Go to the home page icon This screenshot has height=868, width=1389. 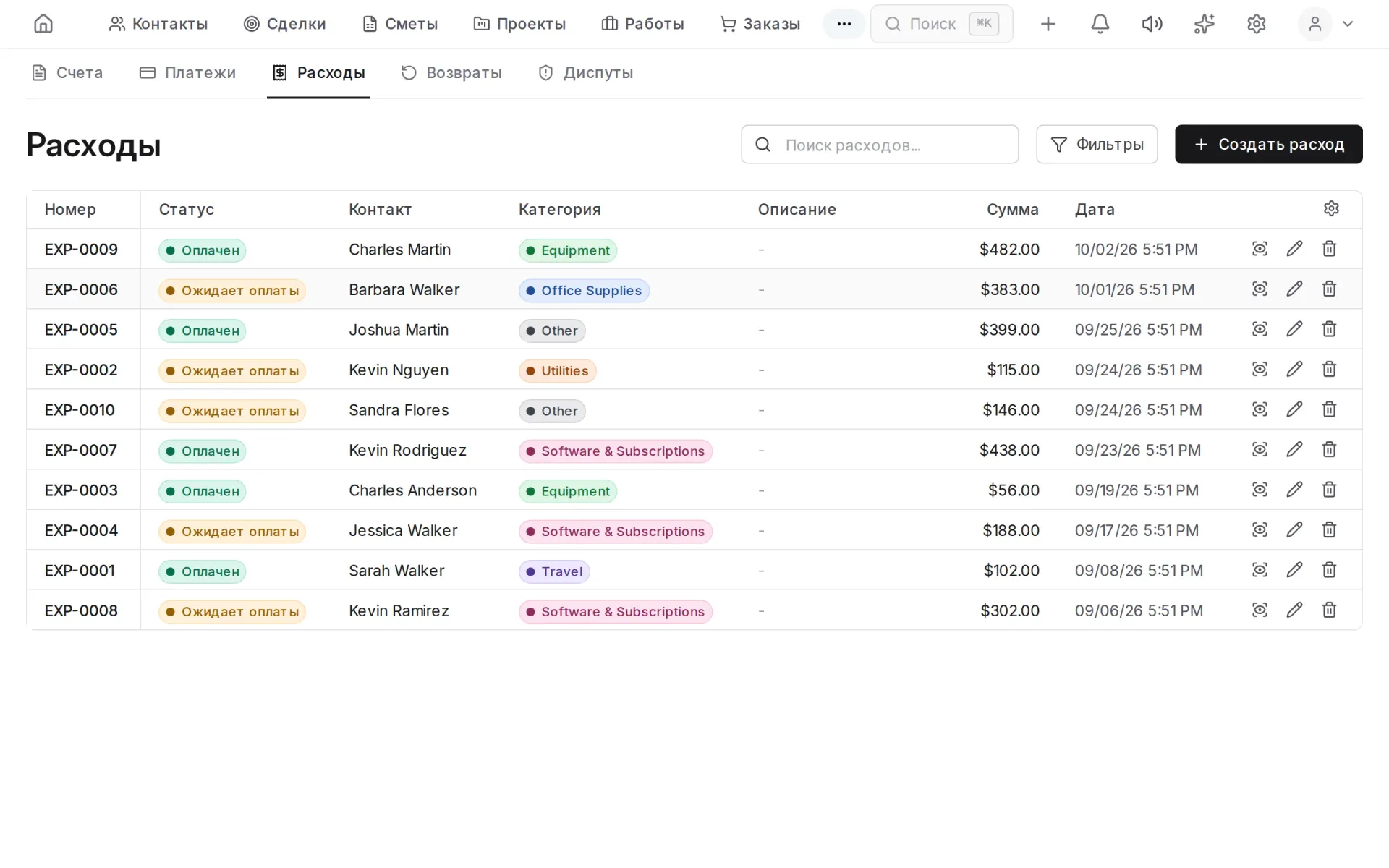click(x=43, y=24)
